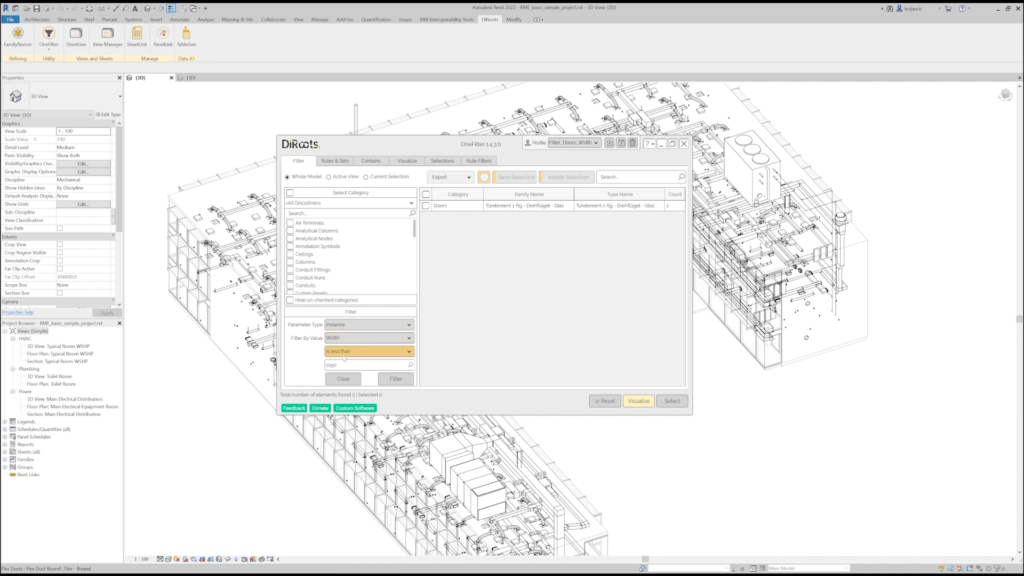This screenshot has width=1024, height=576.
Task: Open the SheetGen tool
Action: tap(76, 37)
